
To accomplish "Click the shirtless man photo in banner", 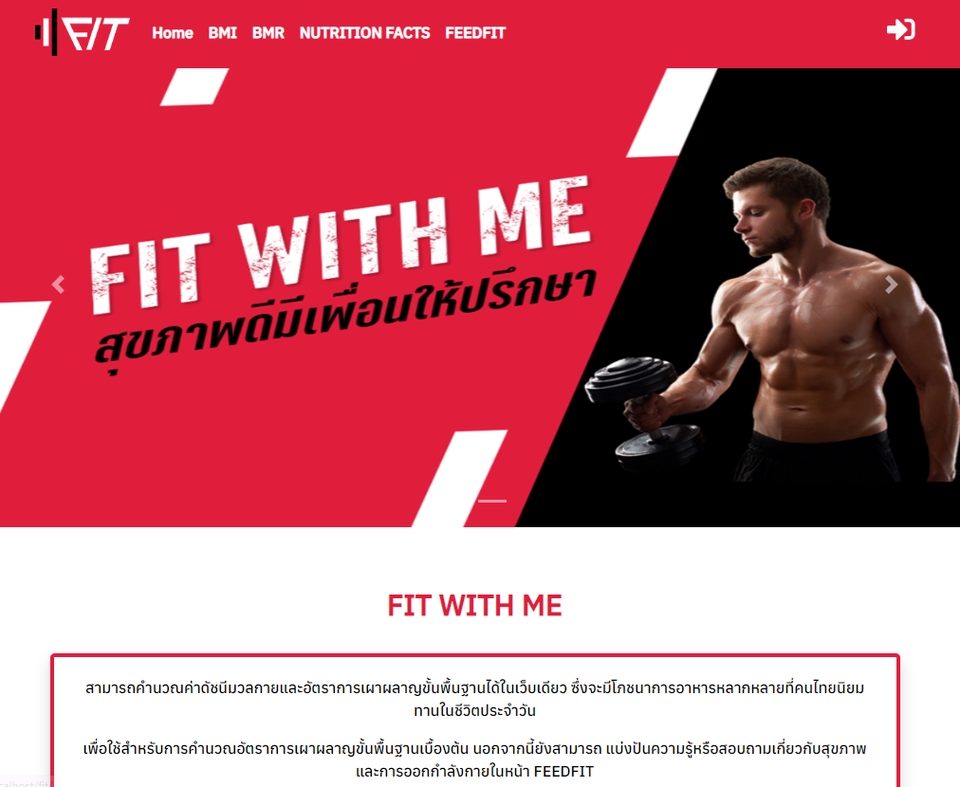I will tap(820, 318).
